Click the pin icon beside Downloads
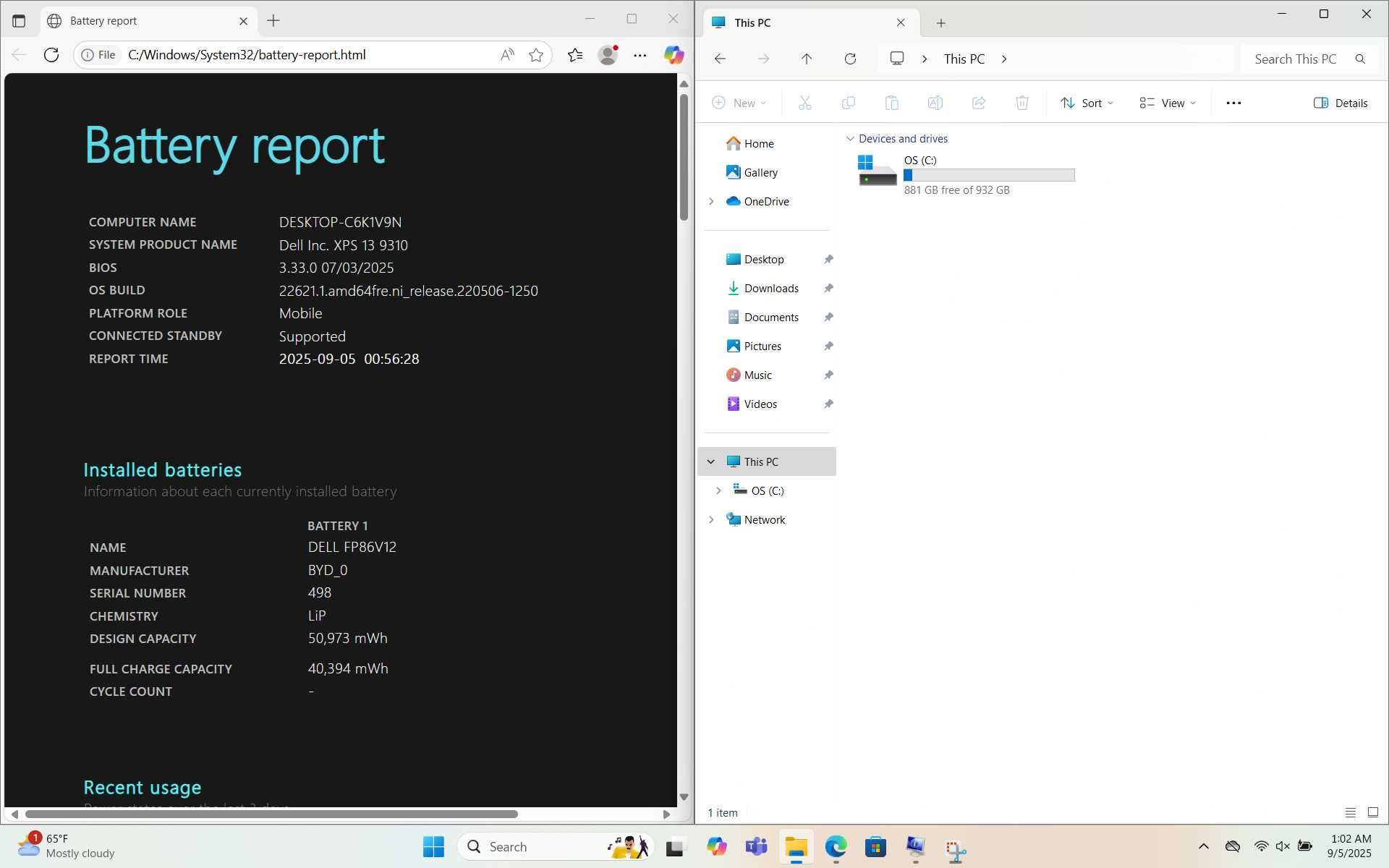Screen dimensions: 1389x868 (x=828, y=288)
